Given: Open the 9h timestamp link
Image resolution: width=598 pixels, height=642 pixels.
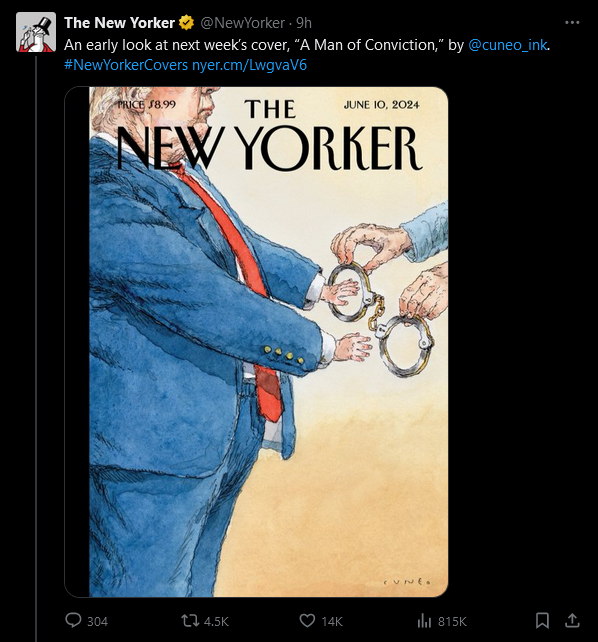Looking at the screenshot, I should pyautogui.click(x=304, y=23).
